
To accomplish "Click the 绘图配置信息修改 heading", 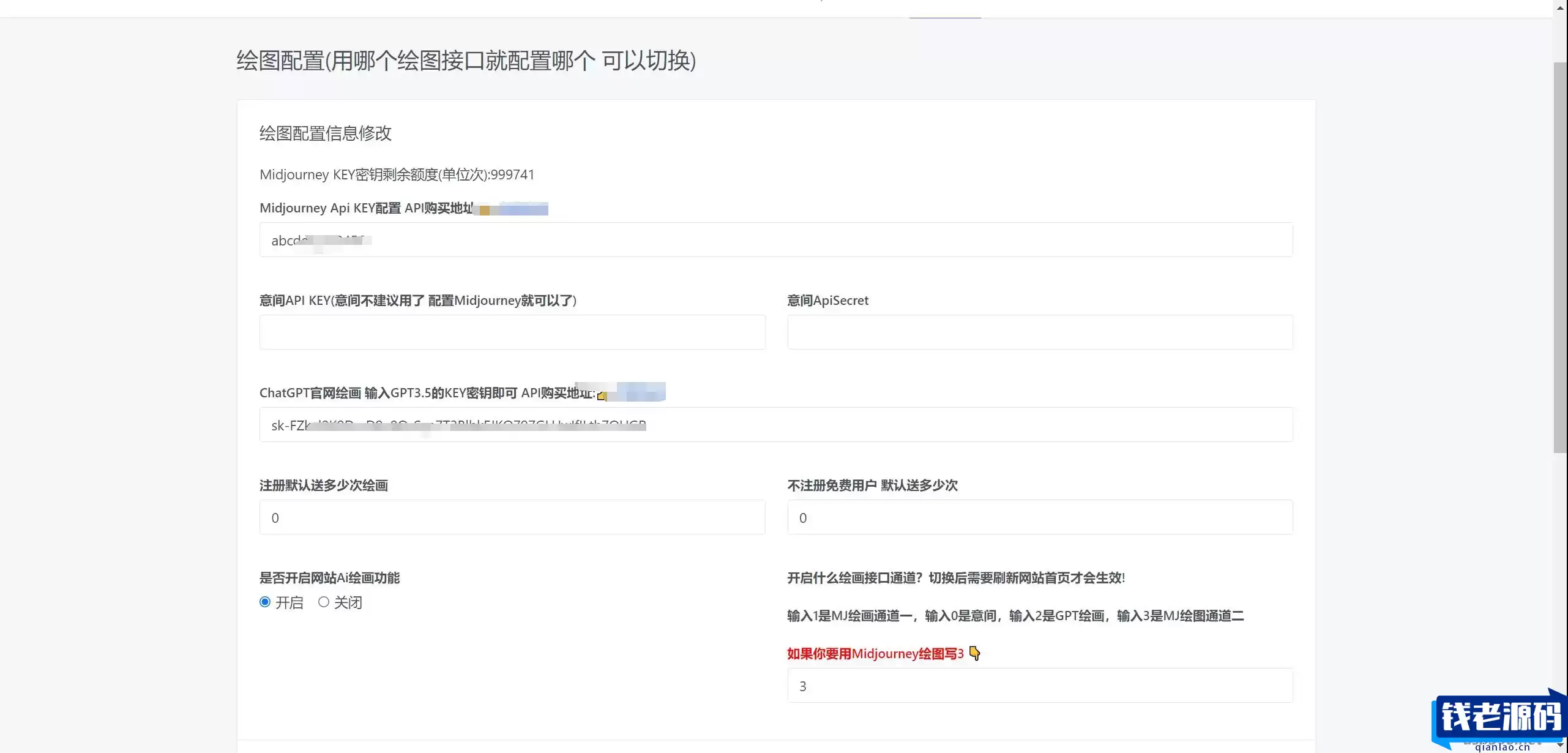I will pos(326,133).
